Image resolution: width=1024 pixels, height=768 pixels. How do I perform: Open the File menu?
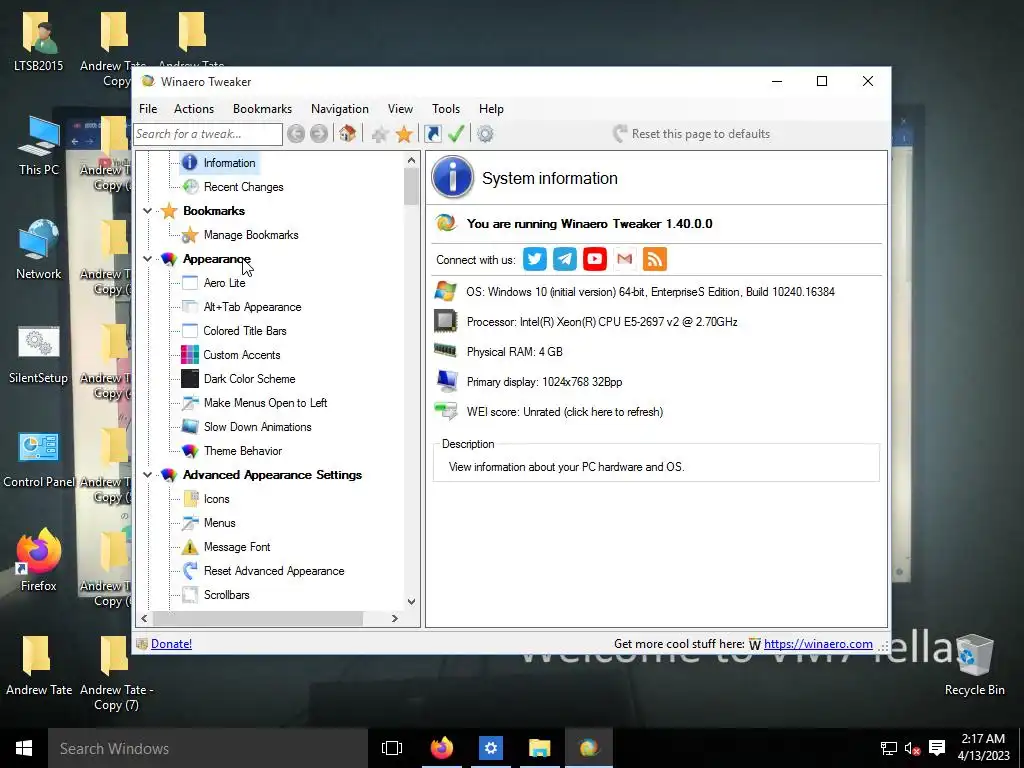click(x=148, y=109)
